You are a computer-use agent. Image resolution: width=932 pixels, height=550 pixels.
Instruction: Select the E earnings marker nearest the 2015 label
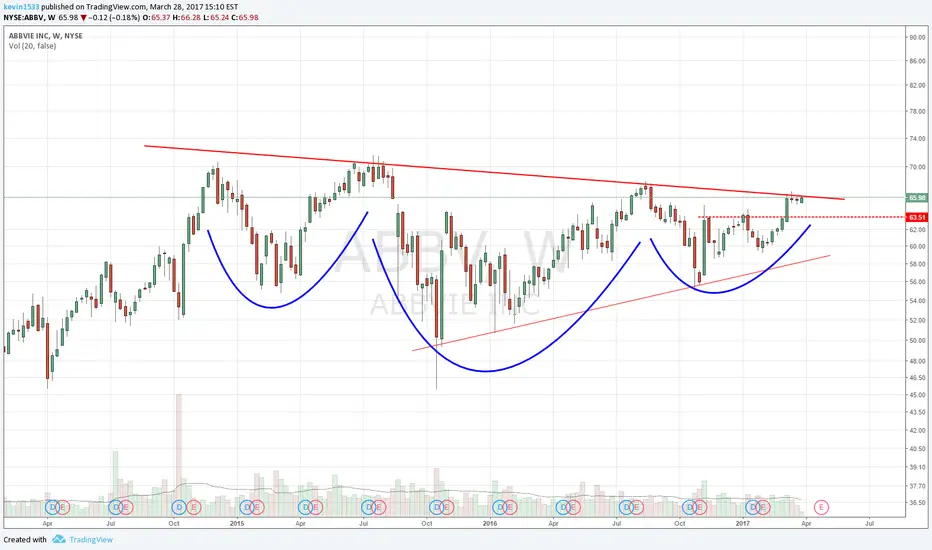tap(257, 507)
